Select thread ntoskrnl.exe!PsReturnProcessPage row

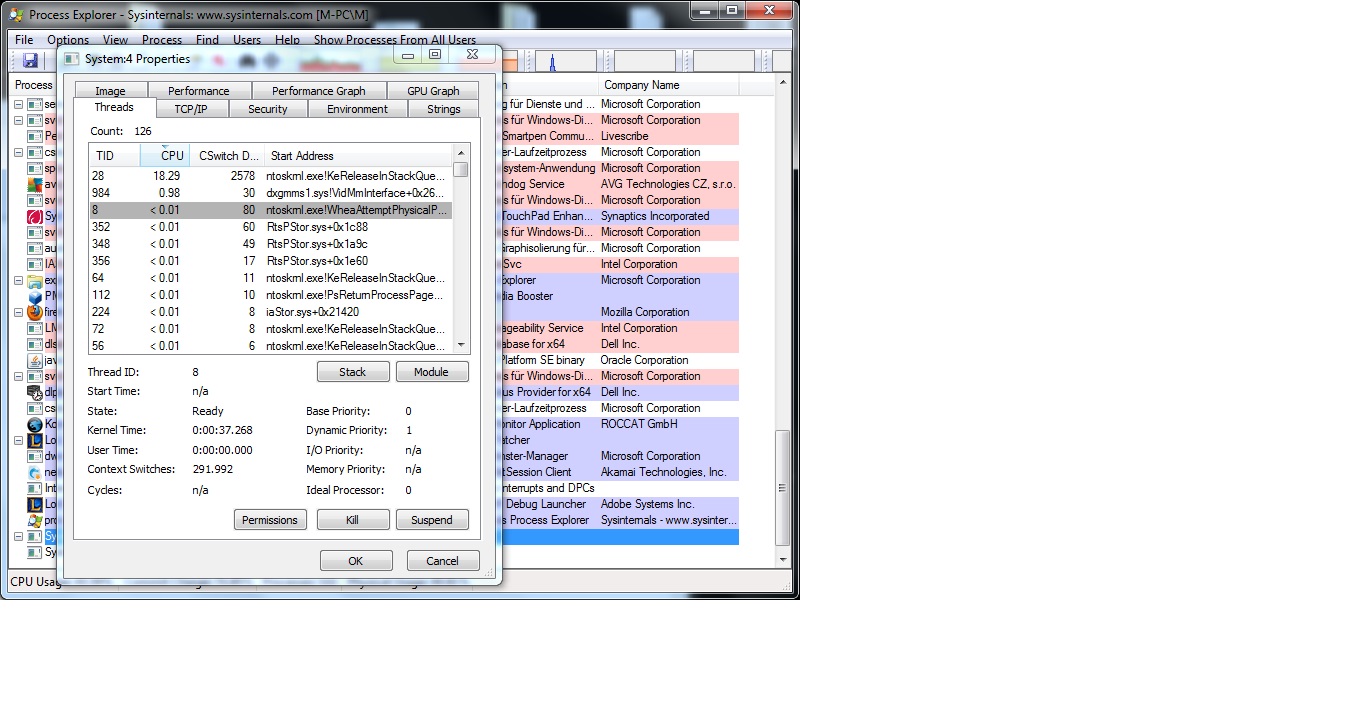coord(270,295)
